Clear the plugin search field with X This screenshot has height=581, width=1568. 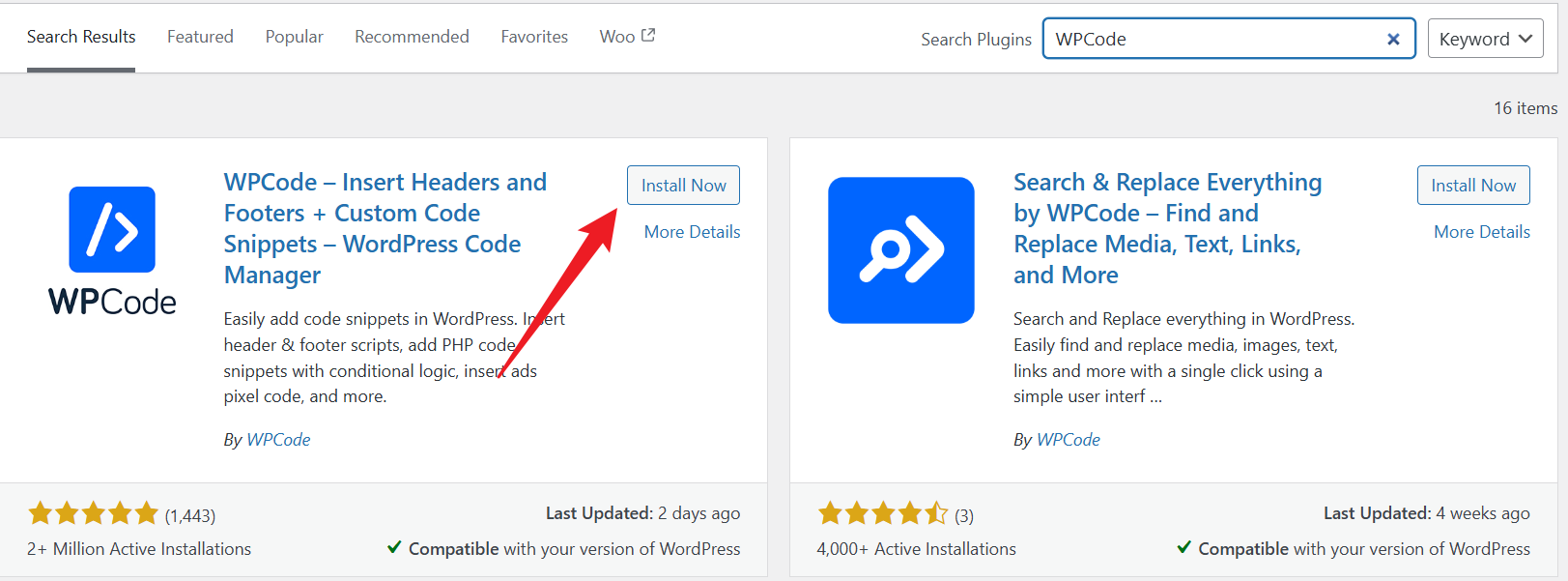pos(1393,40)
